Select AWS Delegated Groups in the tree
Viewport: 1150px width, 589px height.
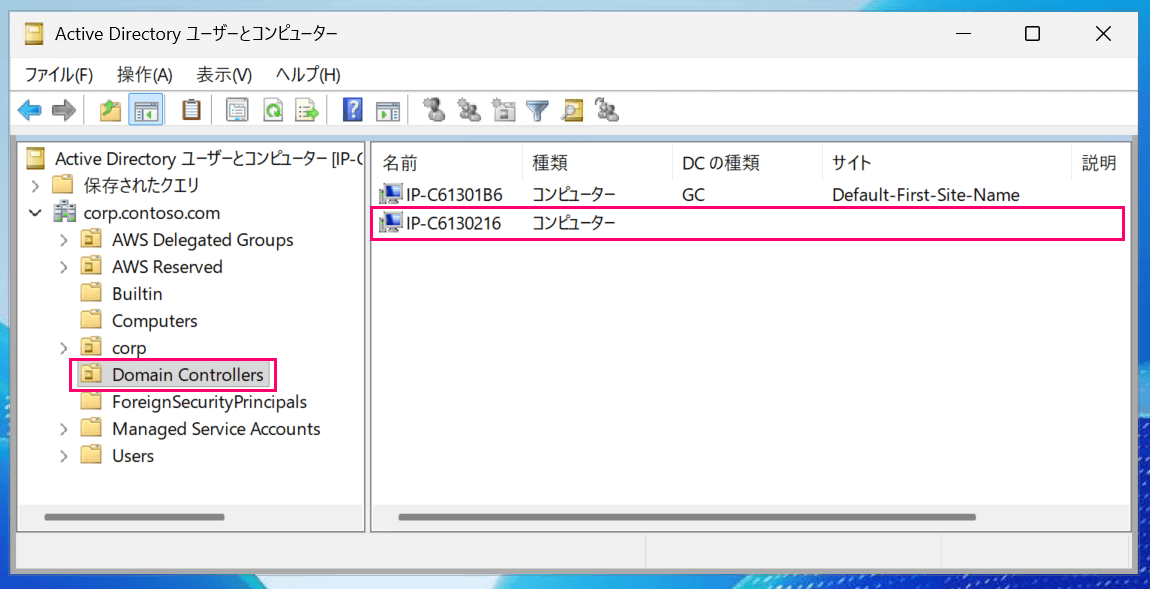pyautogui.click(x=202, y=240)
